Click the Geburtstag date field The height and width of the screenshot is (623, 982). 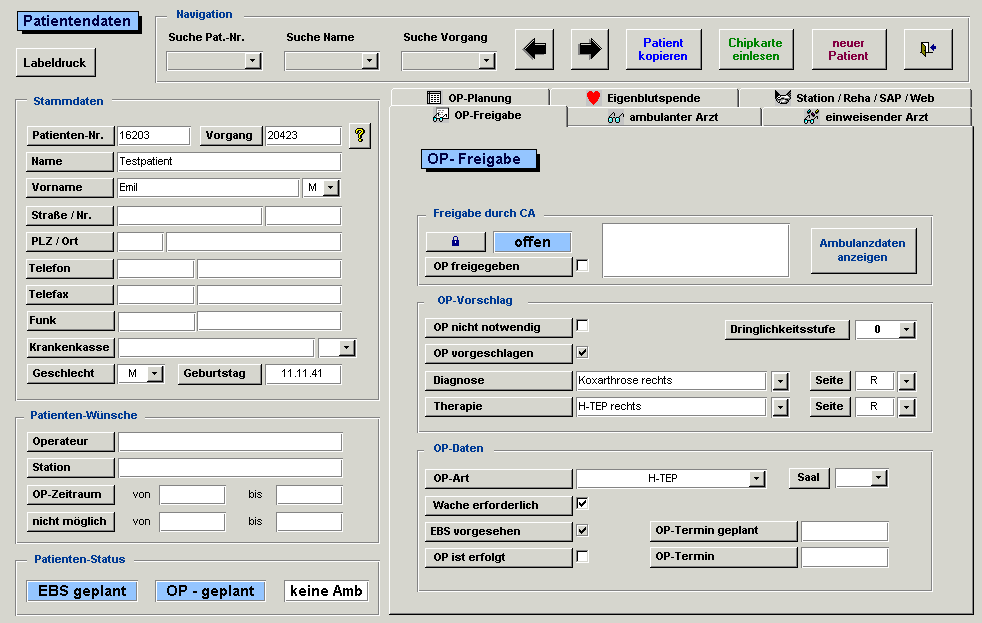pyautogui.click(x=303, y=374)
